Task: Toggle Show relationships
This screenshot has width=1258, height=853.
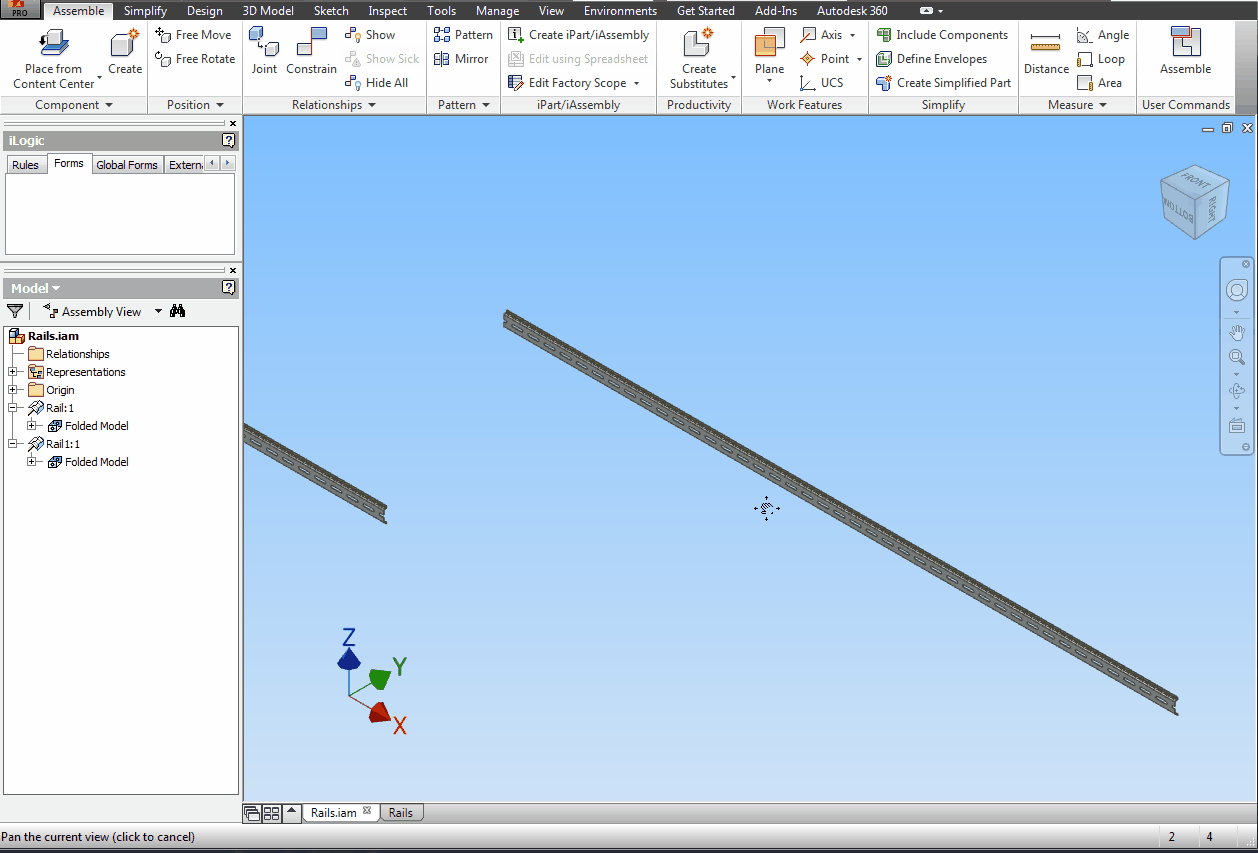Action: point(380,33)
